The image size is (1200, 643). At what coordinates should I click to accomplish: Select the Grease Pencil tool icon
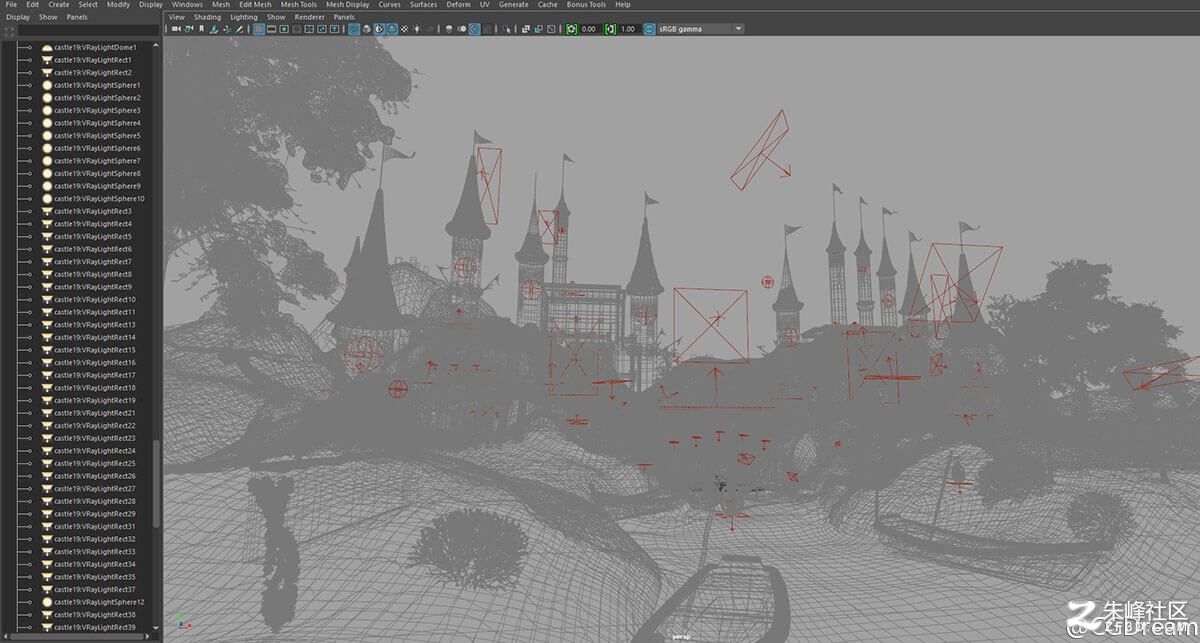click(238, 29)
